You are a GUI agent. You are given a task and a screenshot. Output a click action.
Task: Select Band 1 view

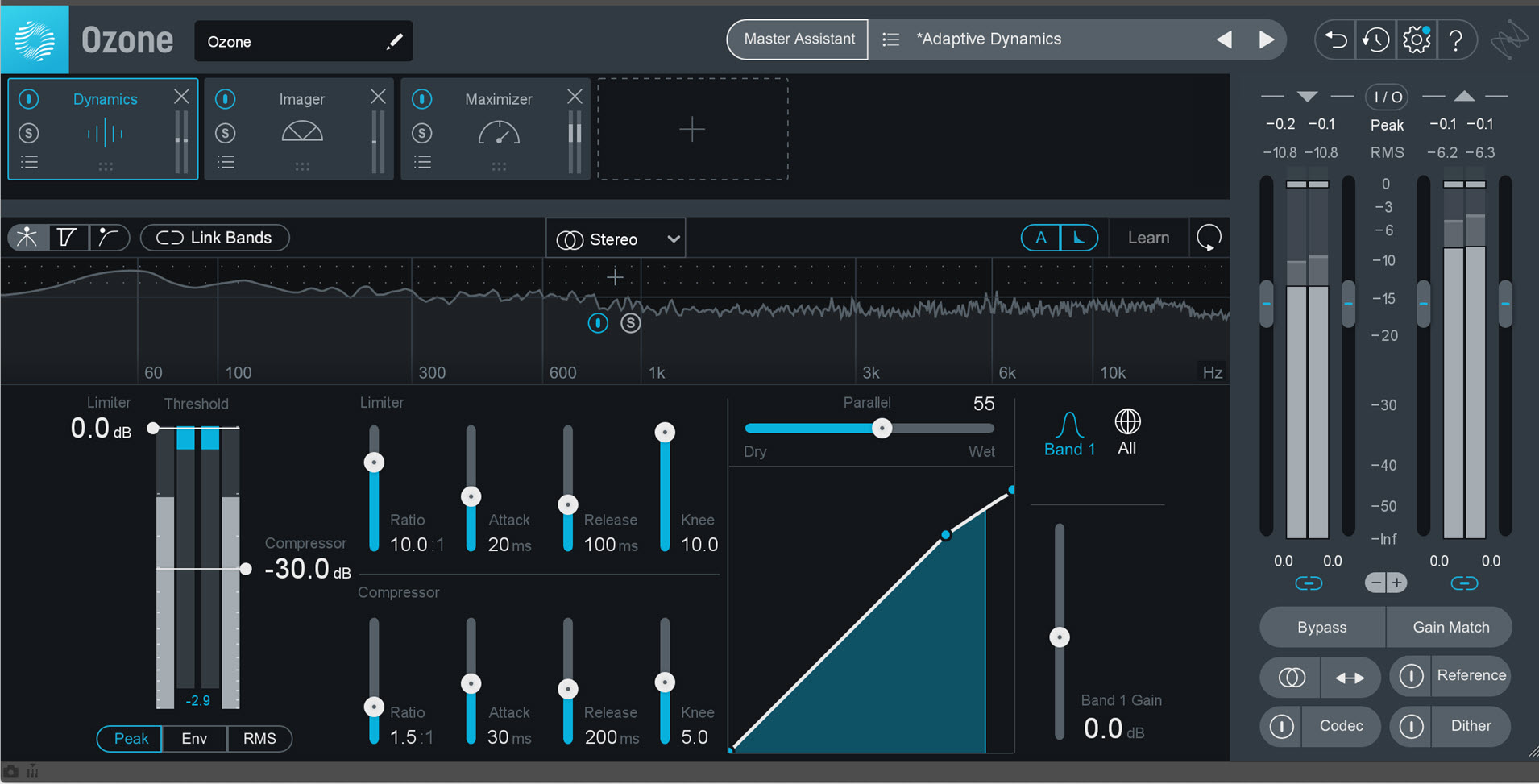point(1069,435)
